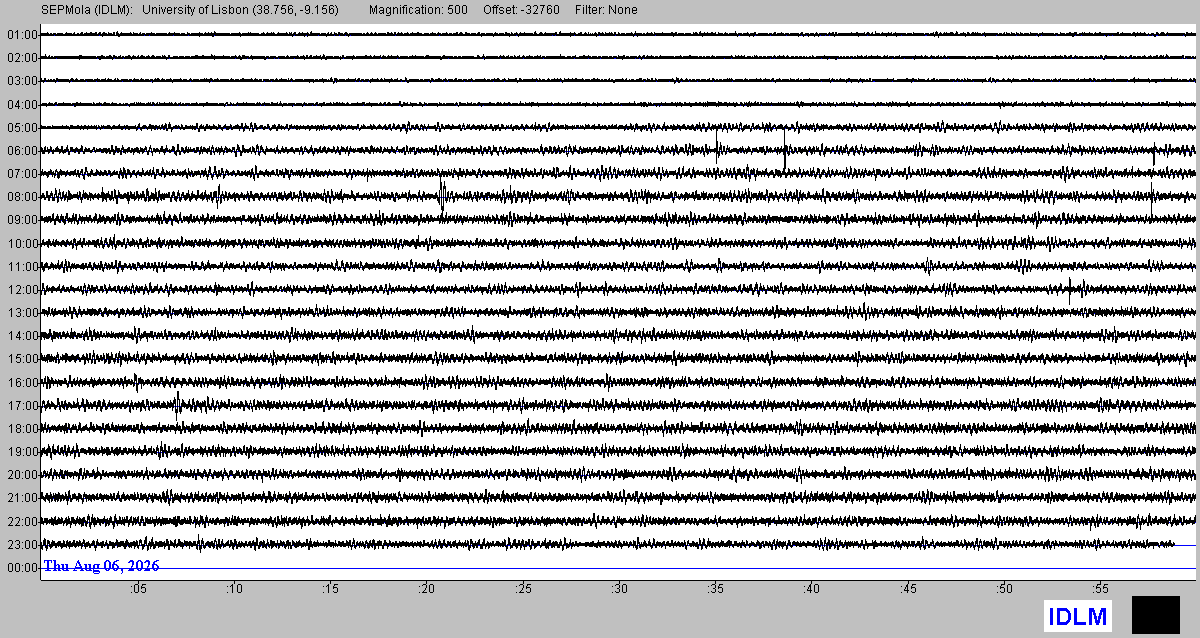Click the 00:00 hour label
The width and height of the screenshot is (1200, 638).
(x=21, y=567)
